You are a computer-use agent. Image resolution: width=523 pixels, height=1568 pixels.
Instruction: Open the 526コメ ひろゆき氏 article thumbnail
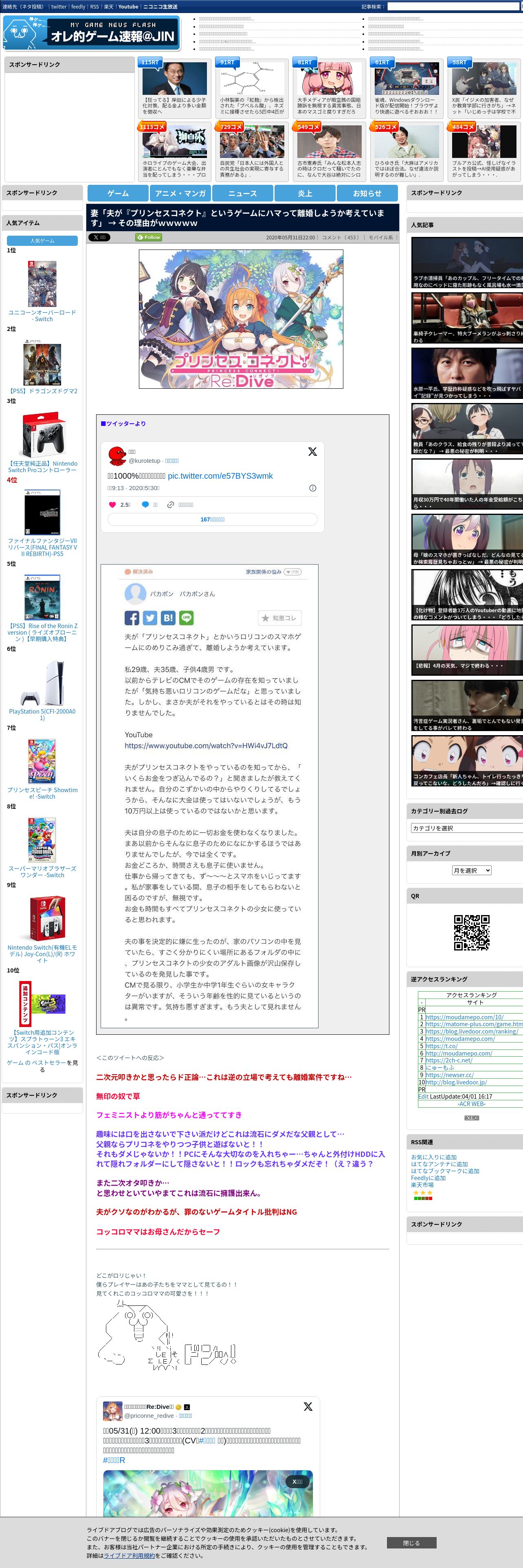(407, 142)
